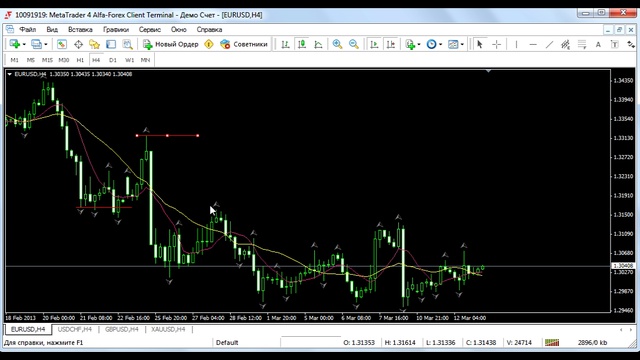Viewport: 640px width, 360px height.
Task: Select the arrows drawing tool
Action: [631, 44]
